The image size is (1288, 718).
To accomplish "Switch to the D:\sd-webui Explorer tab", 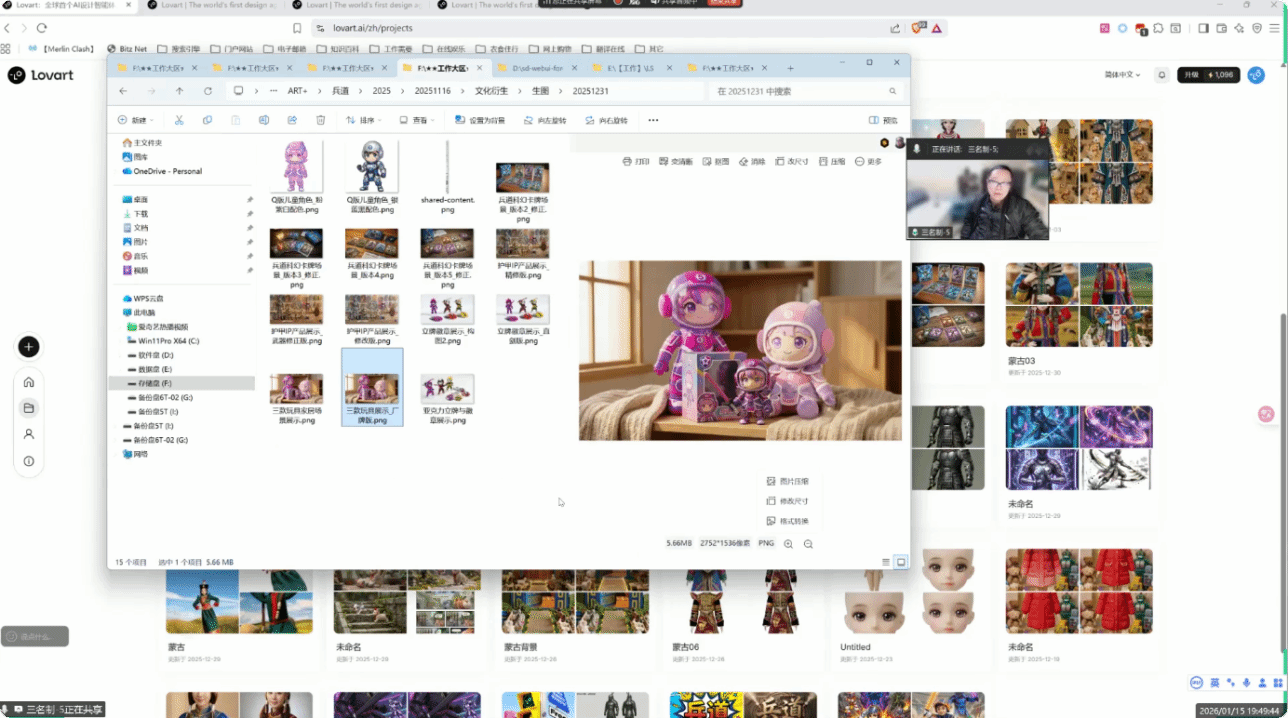I will [x=537, y=68].
